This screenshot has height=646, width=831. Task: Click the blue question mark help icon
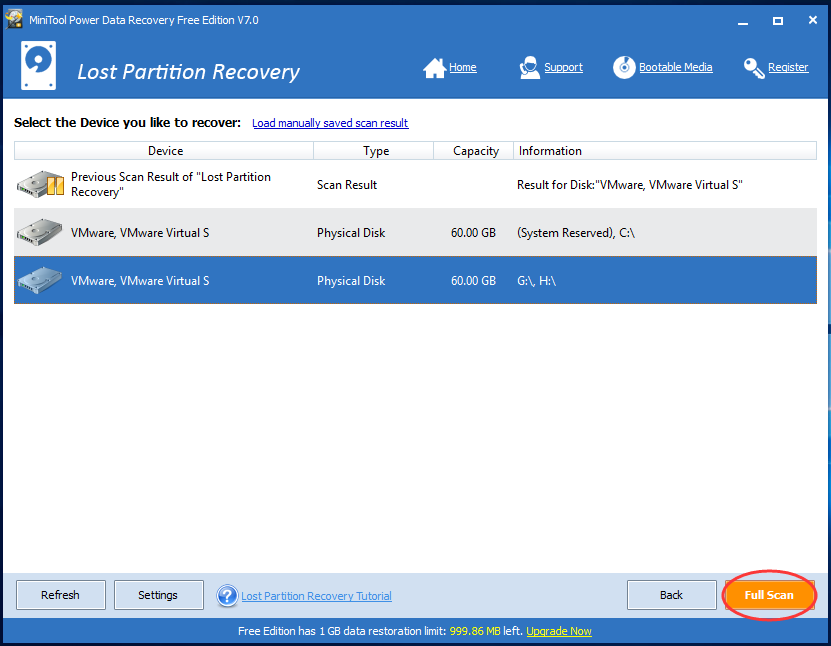(227, 596)
